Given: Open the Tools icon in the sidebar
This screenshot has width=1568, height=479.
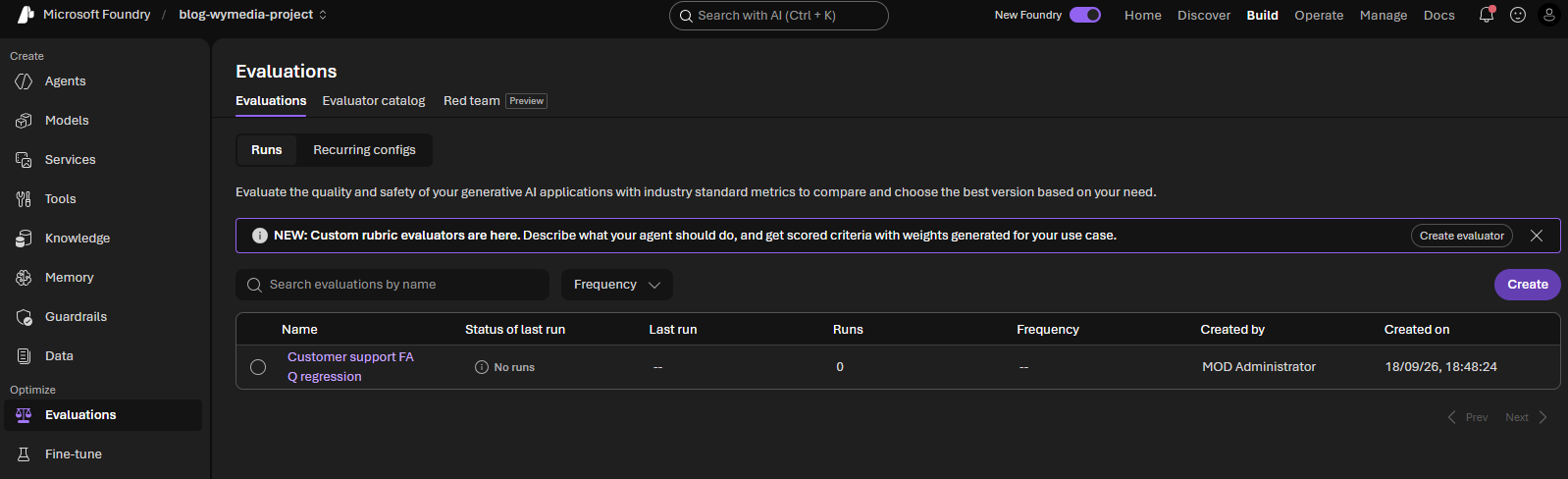Looking at the screenshot, I should tap(25, 199).
